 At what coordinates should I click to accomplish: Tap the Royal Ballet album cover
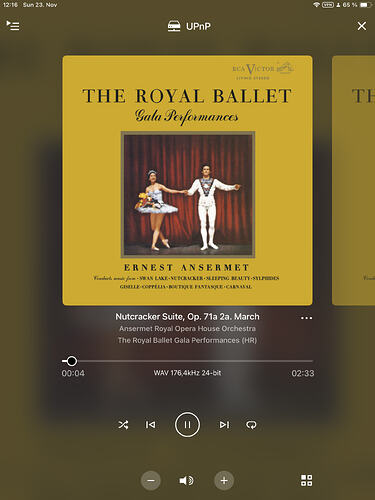coord(187,180)
